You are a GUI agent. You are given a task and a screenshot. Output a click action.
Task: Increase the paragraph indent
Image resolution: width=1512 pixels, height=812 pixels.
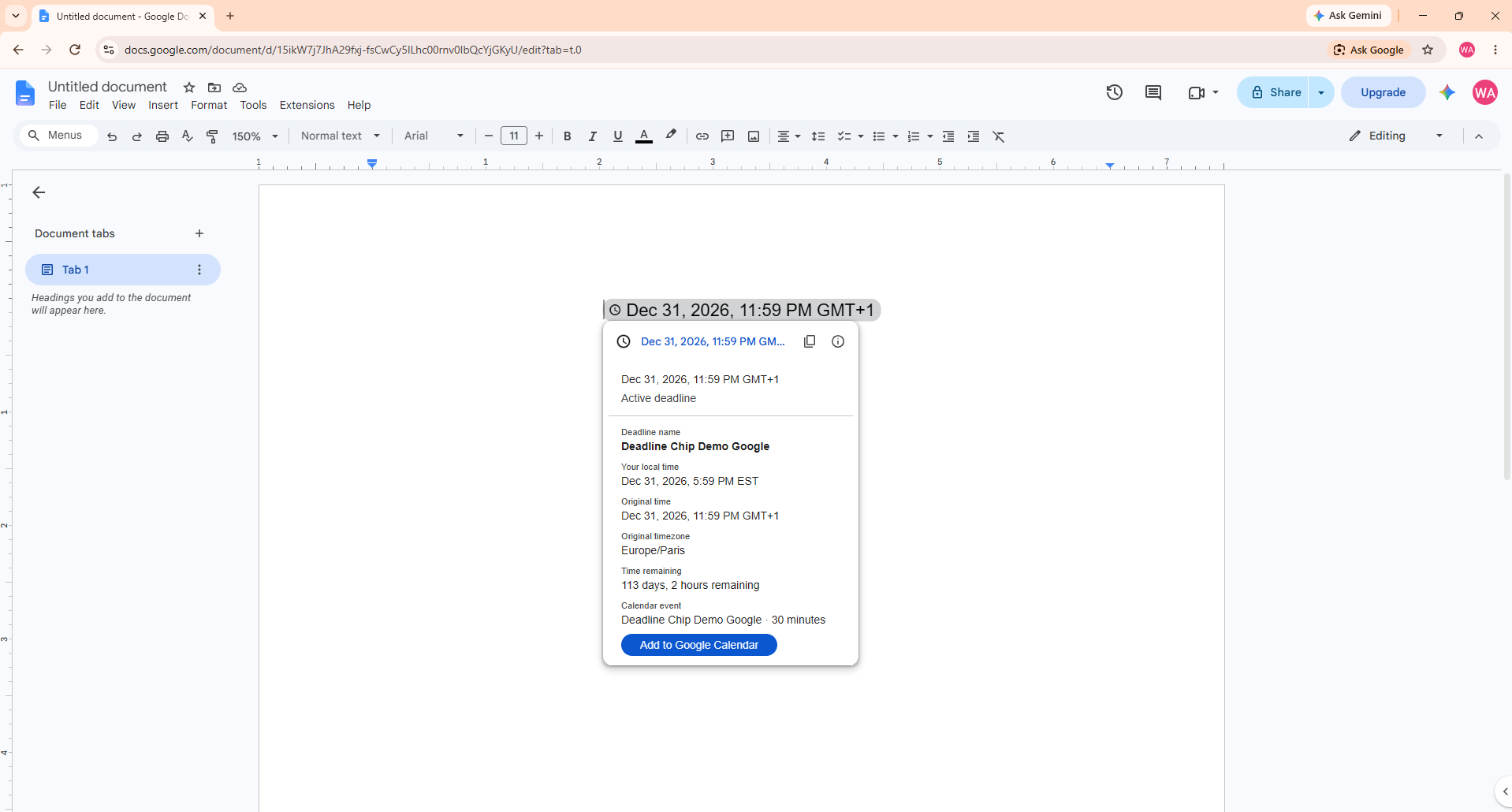click(x=974, y=136)
